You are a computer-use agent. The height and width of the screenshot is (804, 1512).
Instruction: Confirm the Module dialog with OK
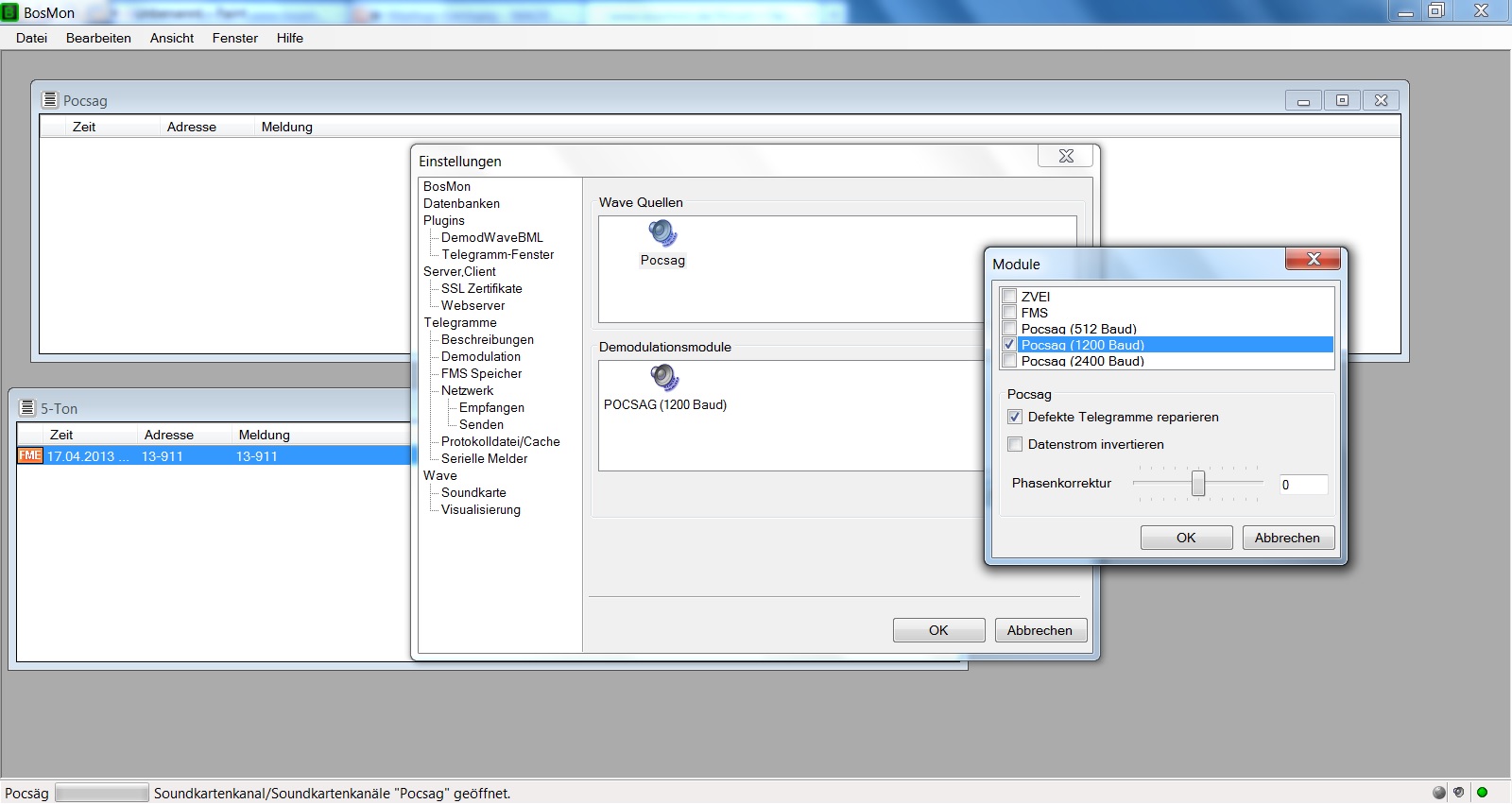1186,538
